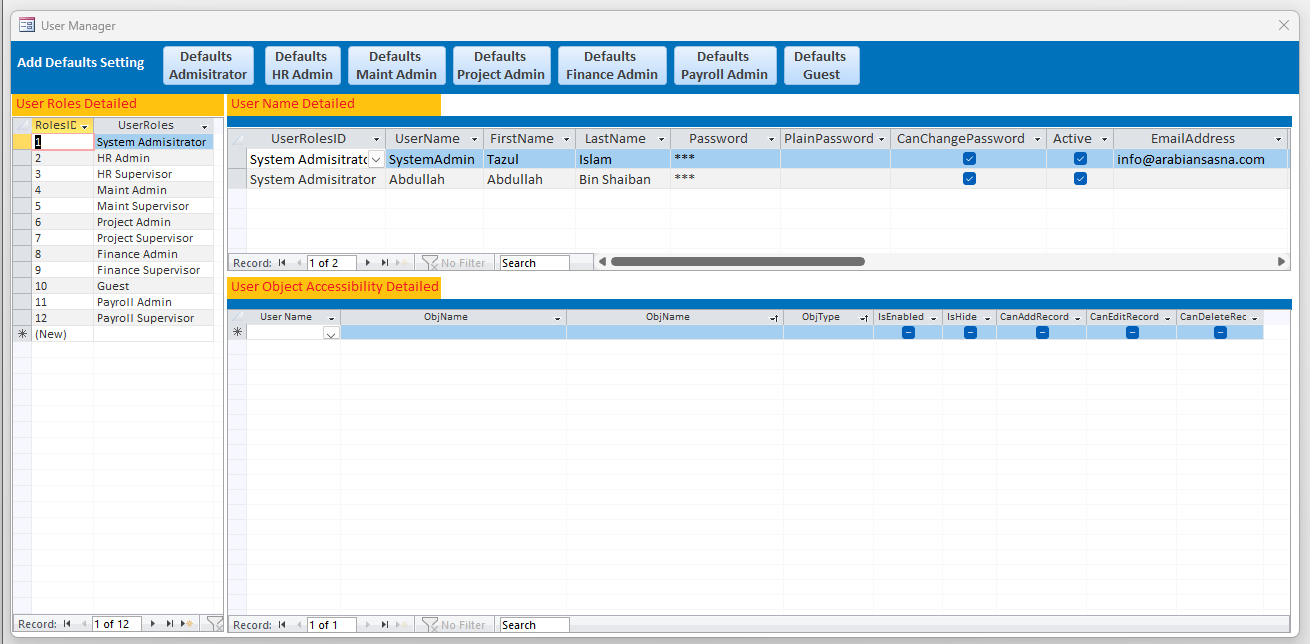Click left arrow of User Name horizontal scrollbar
The height and width of the screenshot is (644, 1310).
click(602, 262)
